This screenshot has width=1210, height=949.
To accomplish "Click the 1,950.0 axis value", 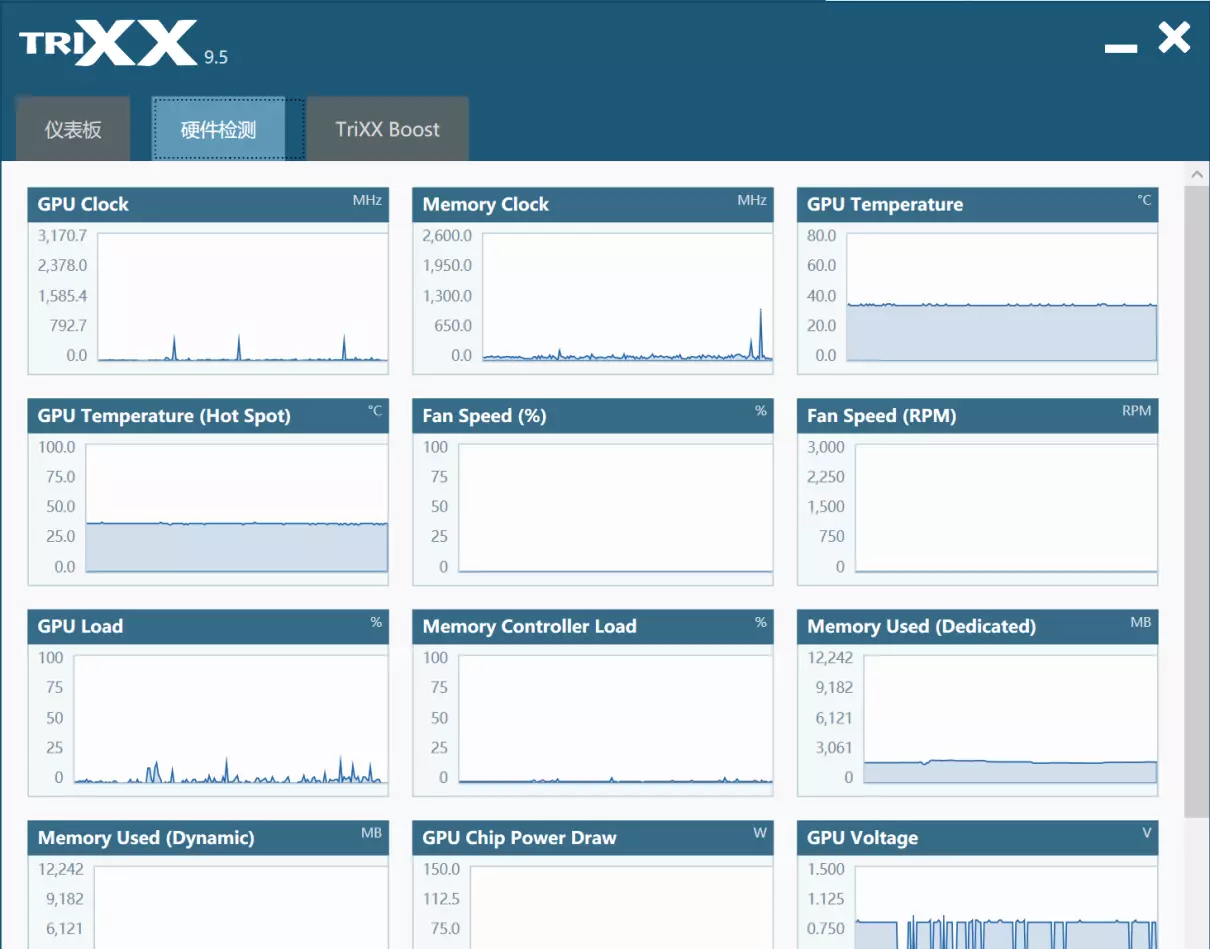I will [448, 266].
